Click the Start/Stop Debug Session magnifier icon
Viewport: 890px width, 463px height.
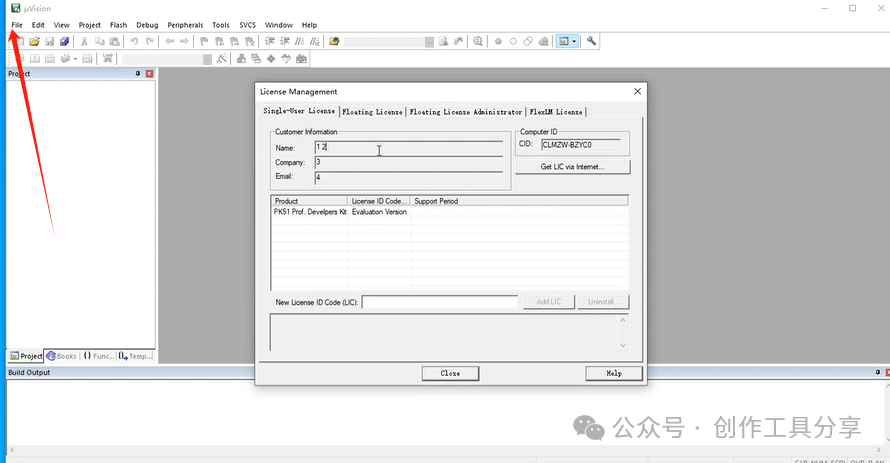pyautogui.click(x=478, y=41)
